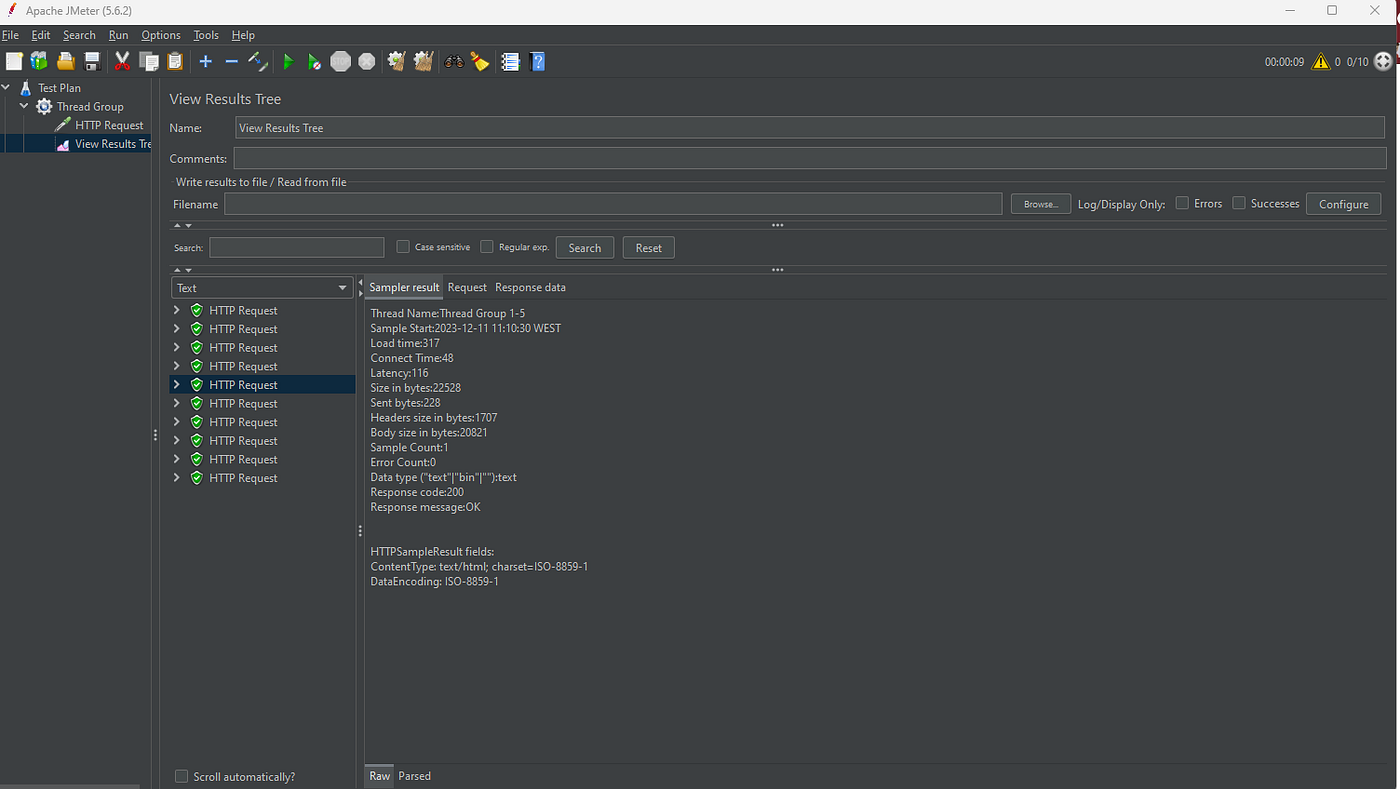This screenshot has height=789, width=1400.
Task: Tick the Successes checkbox
Action: point(1239,203)
